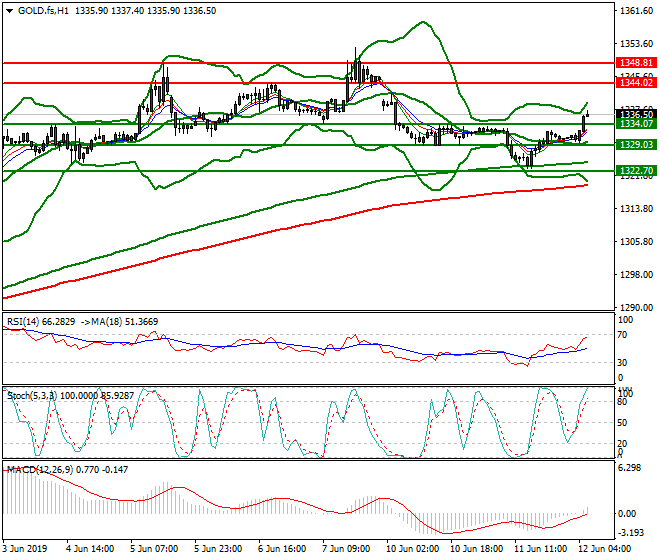Viewport: 660px width, 560px height.
Task: Open the chart menu triangle beside GOLD.fs,H1
Action: pyautogui.click(x=9, y=11)
